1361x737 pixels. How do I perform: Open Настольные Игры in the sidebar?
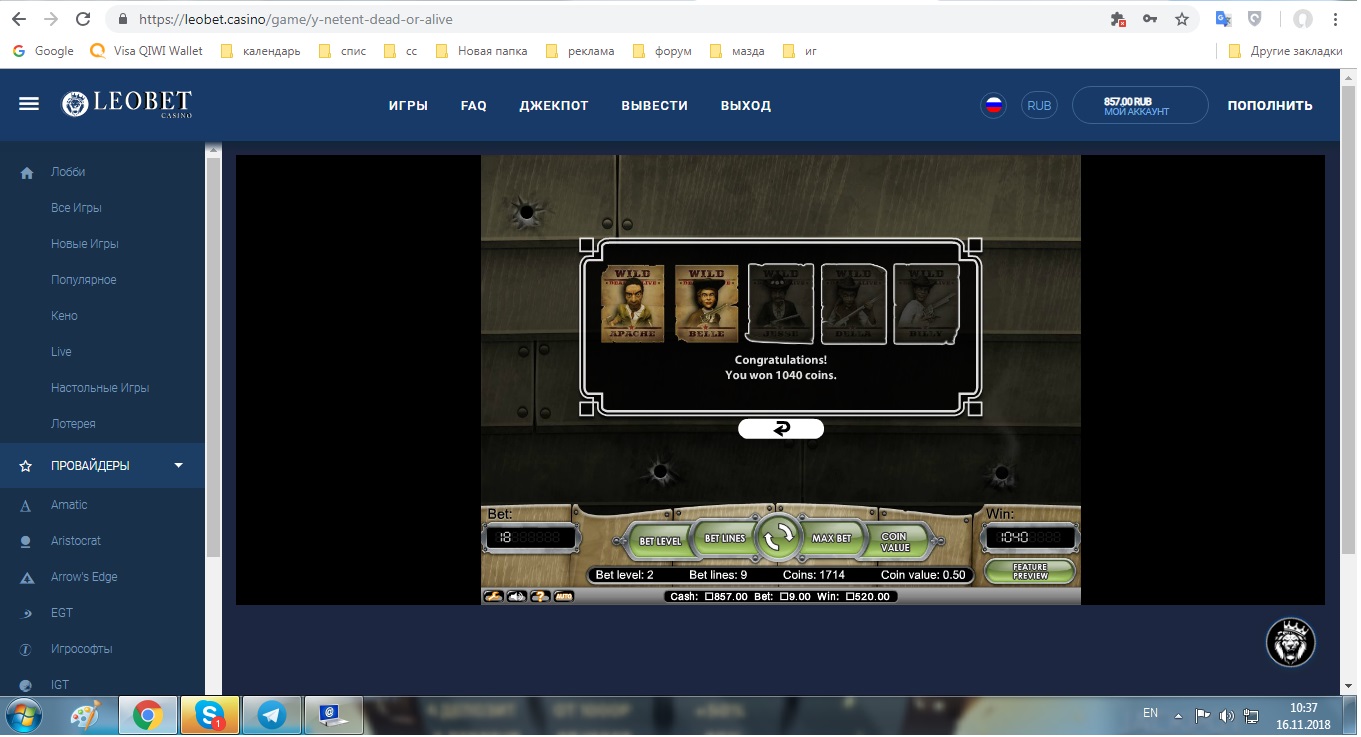coord(100,388)
